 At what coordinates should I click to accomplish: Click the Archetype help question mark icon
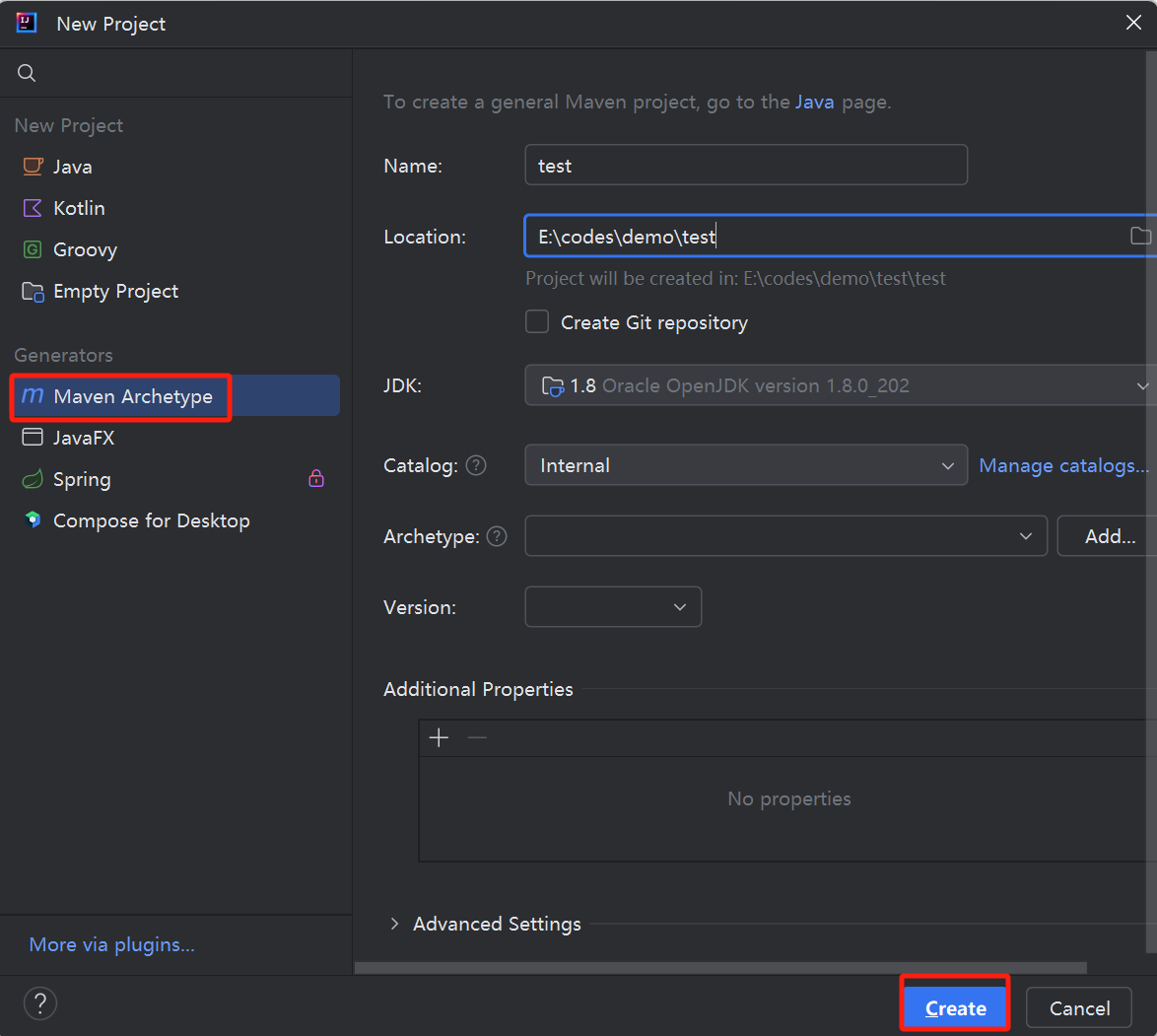[497, 536]
